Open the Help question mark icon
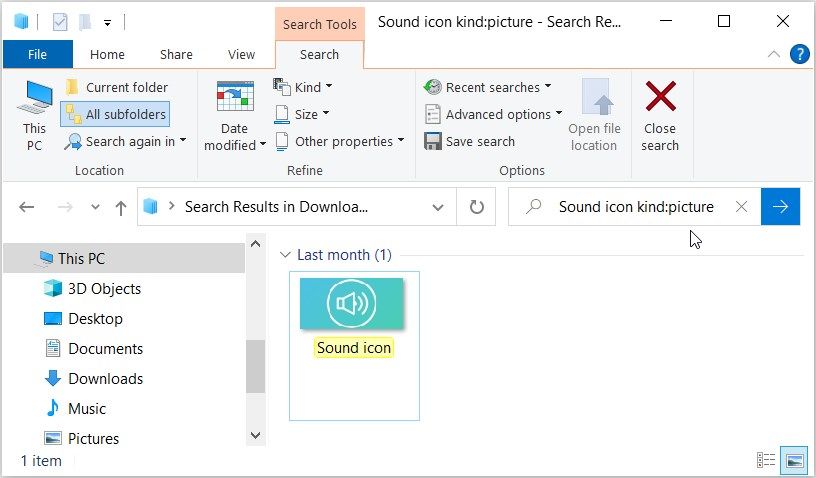Screen dimensions: 816x478 799,54
